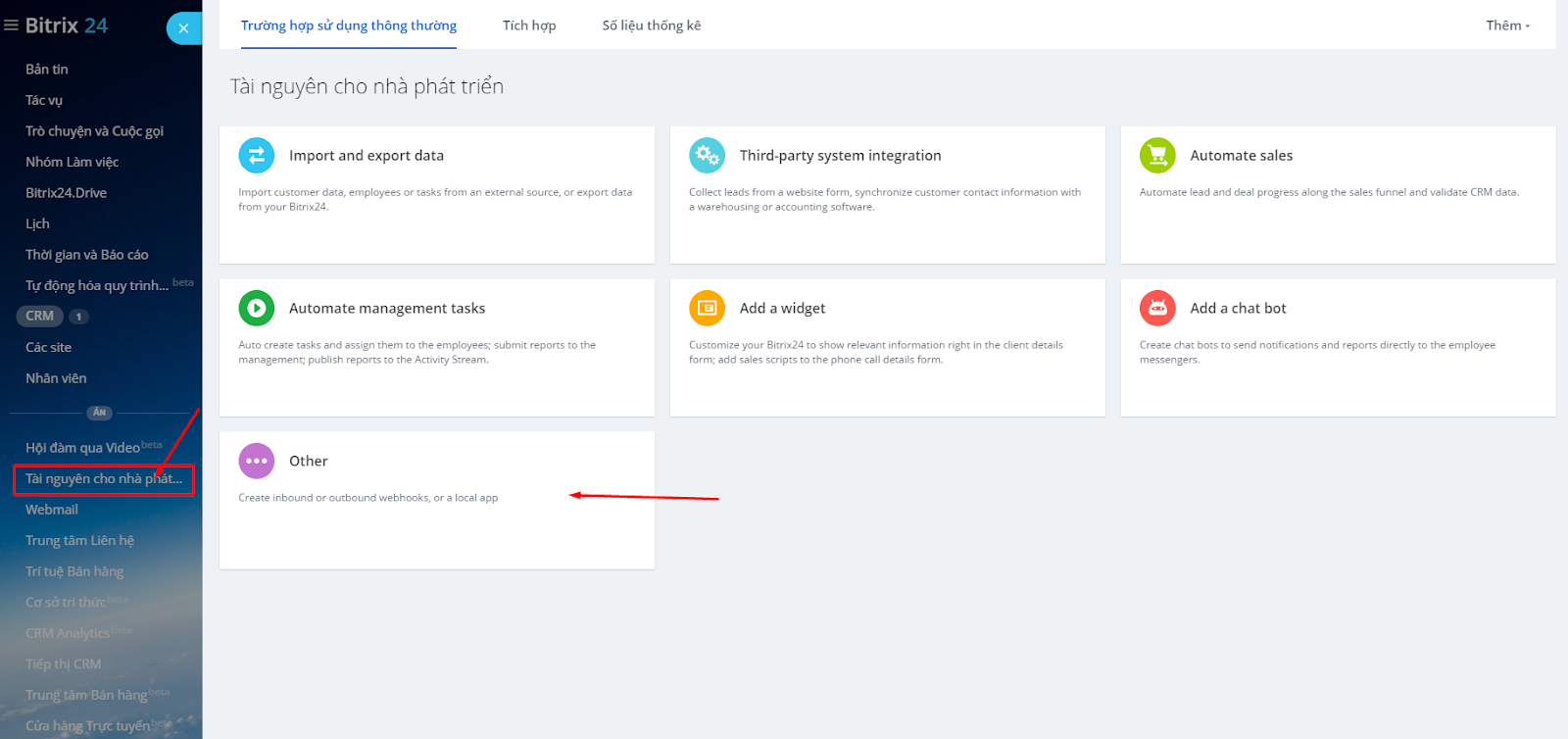Click the 'Auto create tasks and assign' description
Image resolution: width=1568 pixels, height=739 pixels.
click(x=416, y=352)
